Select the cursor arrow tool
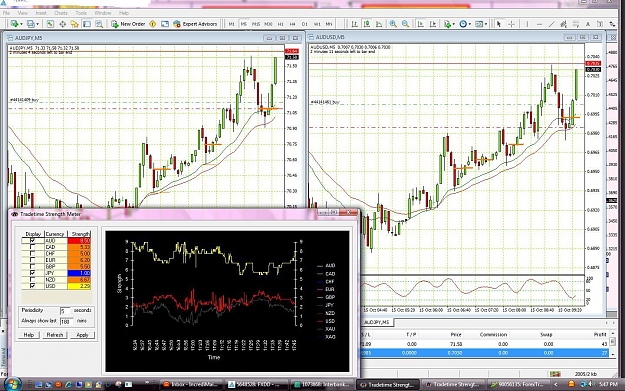The width and height of the screenshot is (625, 391). click(498, 24)
